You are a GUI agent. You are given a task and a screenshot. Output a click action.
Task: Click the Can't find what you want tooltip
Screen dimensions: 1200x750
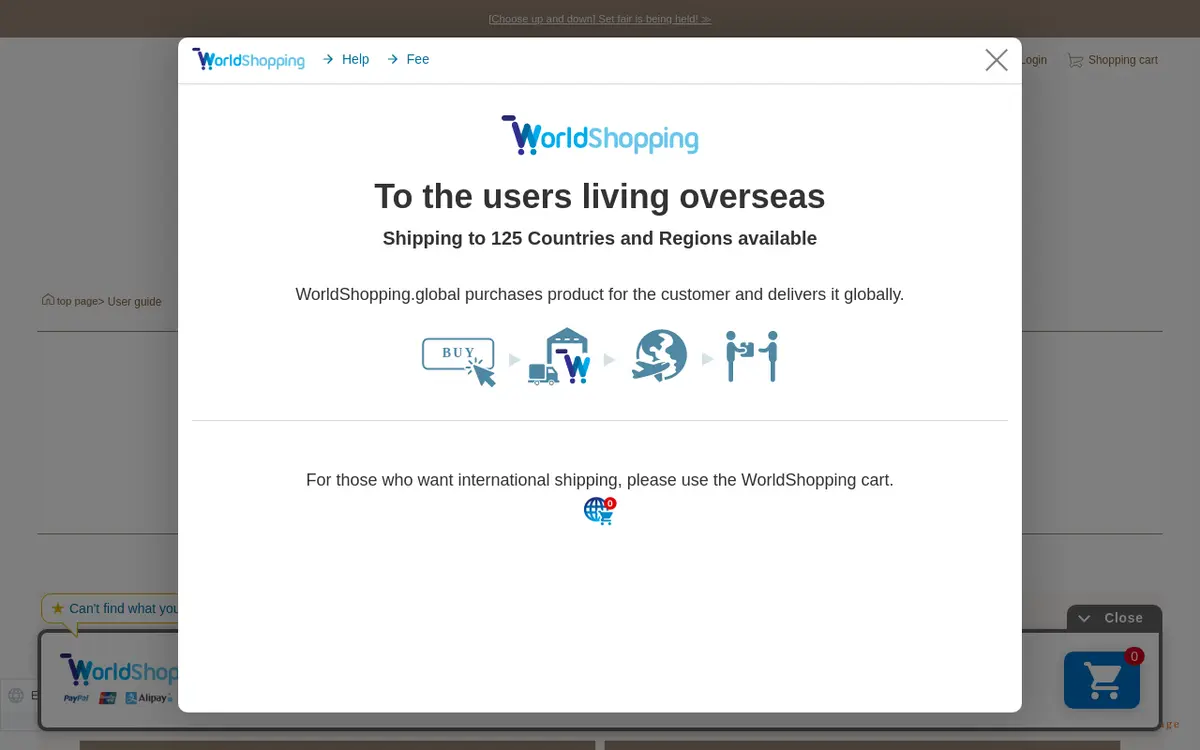[x=112, y=608]
